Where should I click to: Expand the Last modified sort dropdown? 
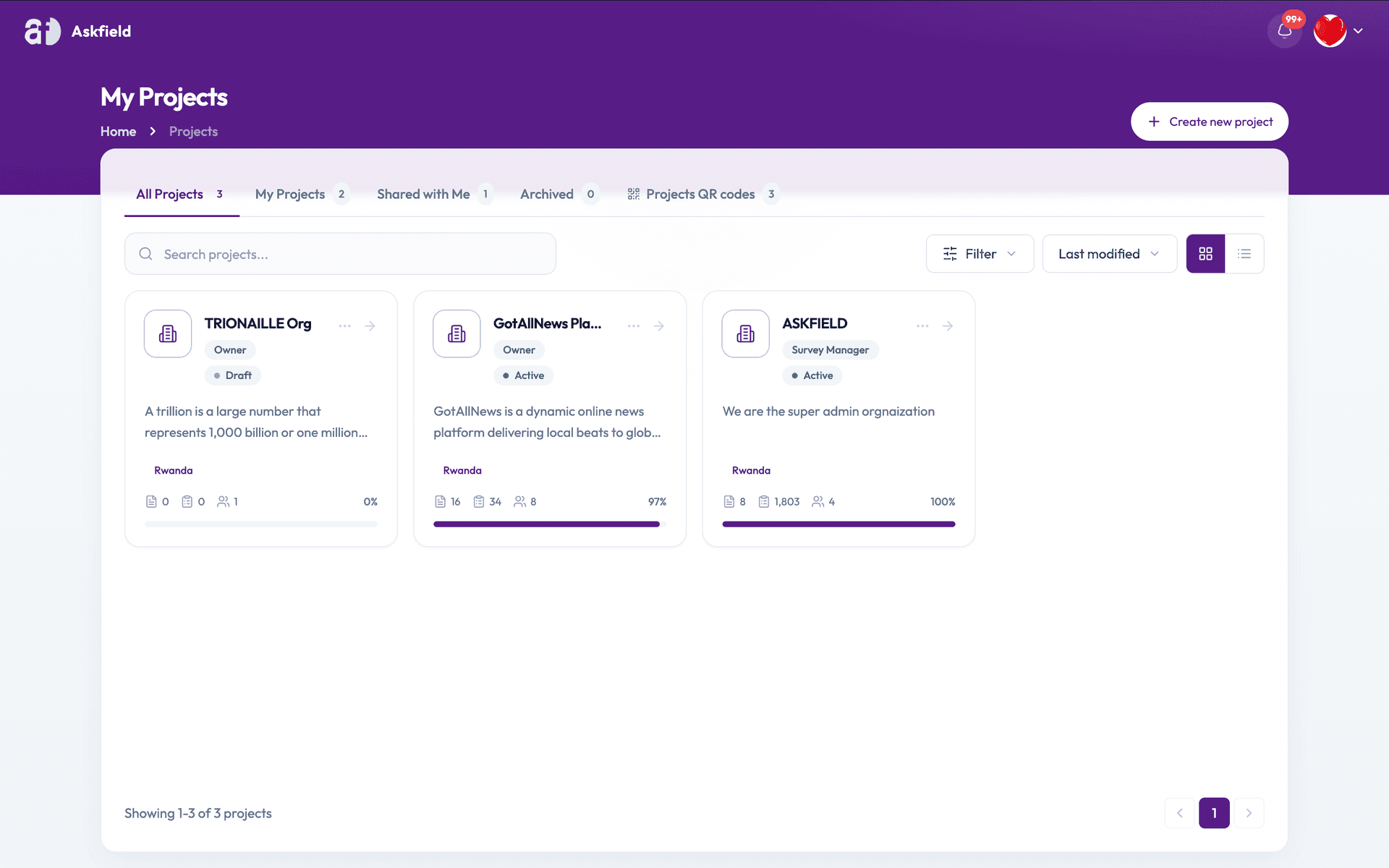[x=1109, y=254]
